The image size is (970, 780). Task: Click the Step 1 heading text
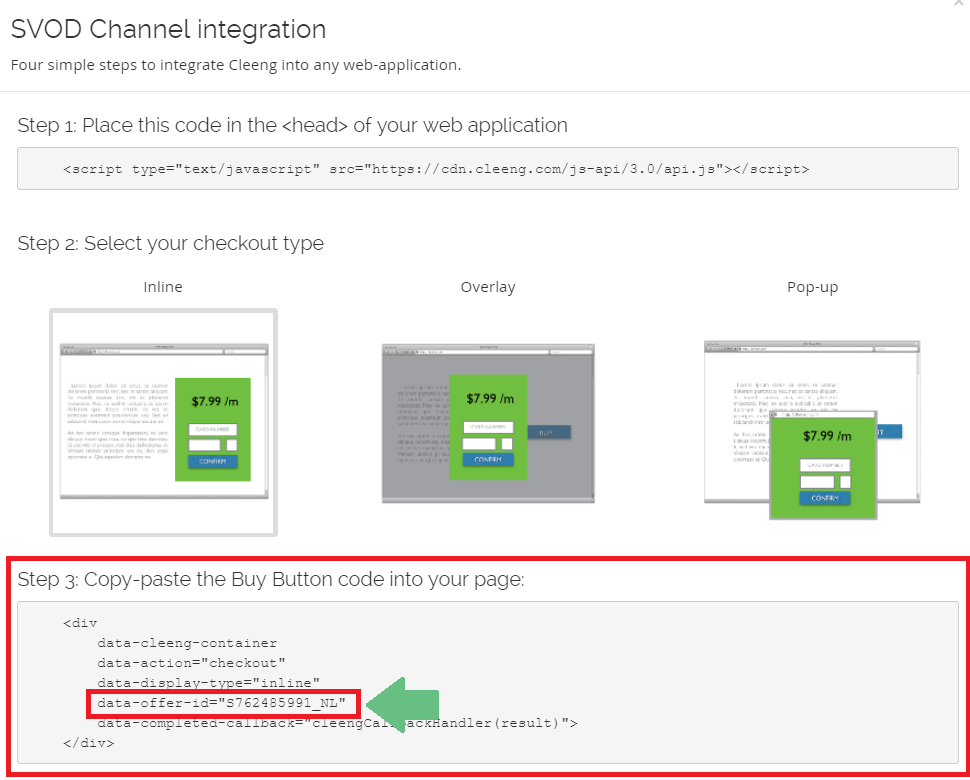(292, 125)
